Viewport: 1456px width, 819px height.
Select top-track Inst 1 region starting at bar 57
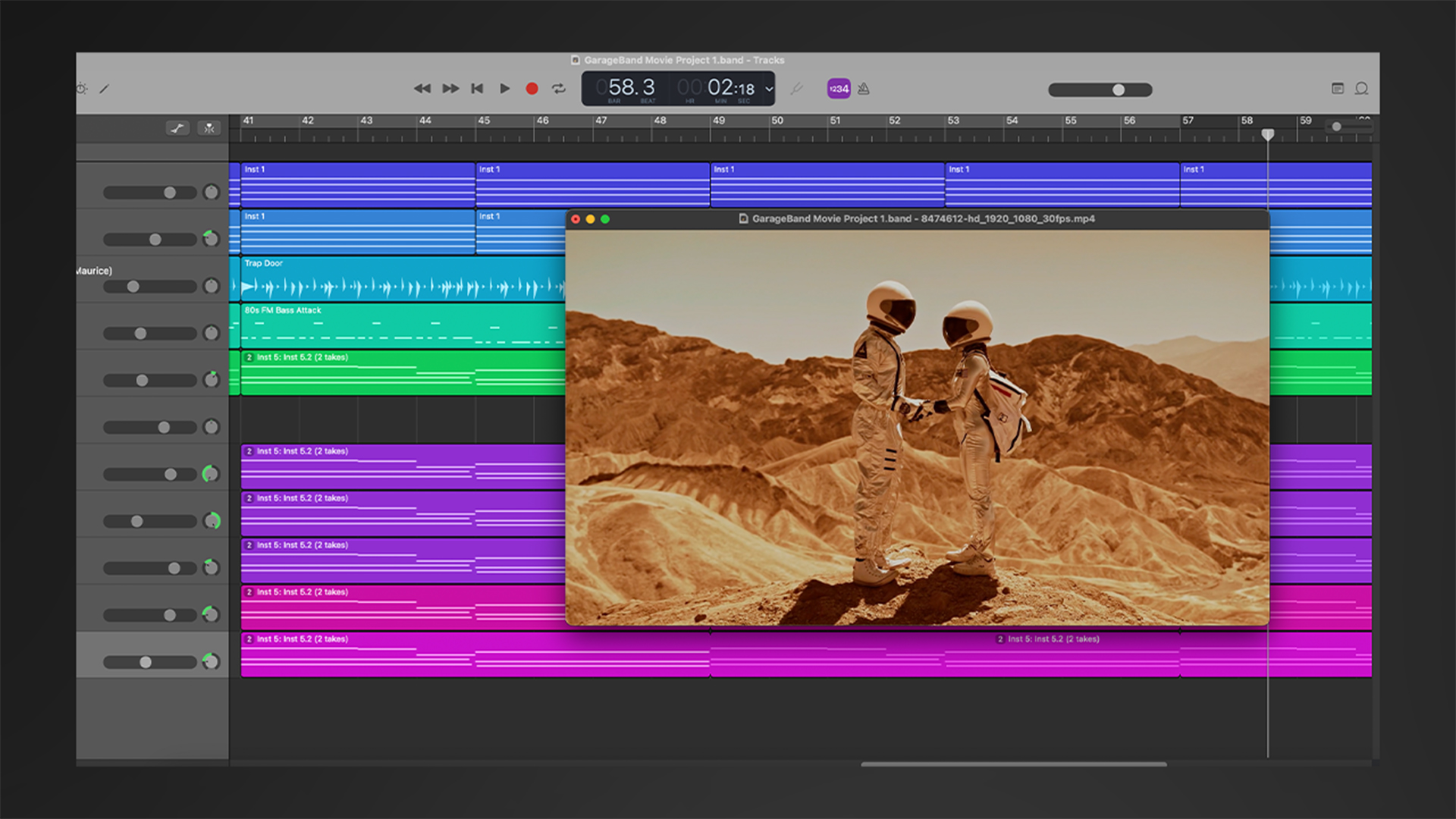[x=1276, y=185]
